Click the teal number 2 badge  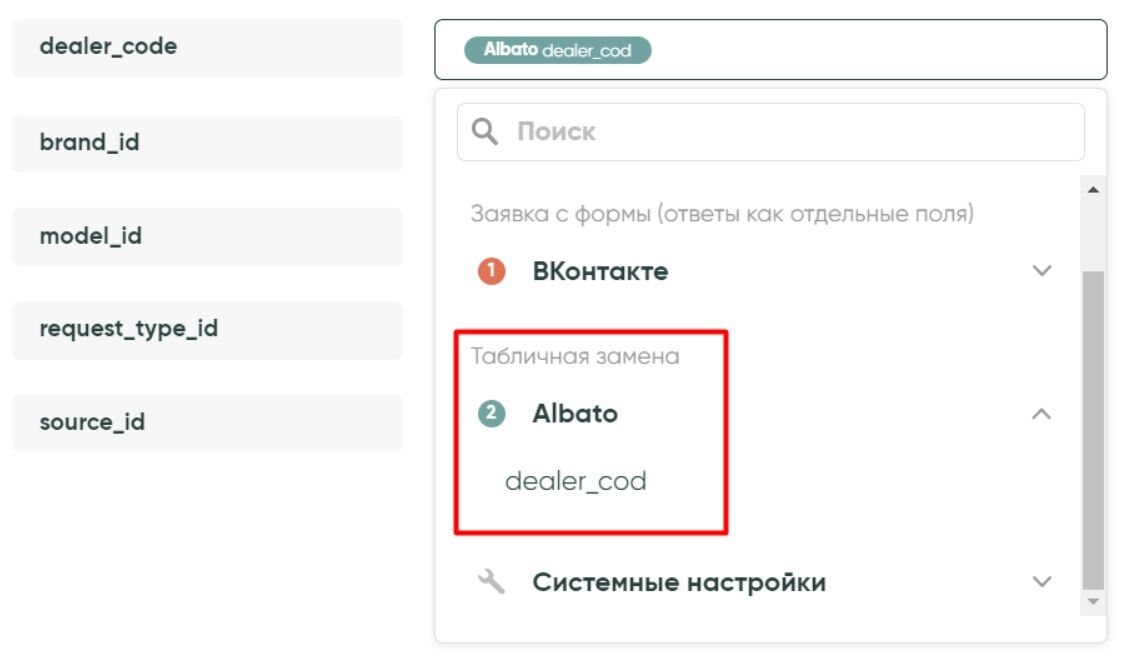tap(491, 413)
